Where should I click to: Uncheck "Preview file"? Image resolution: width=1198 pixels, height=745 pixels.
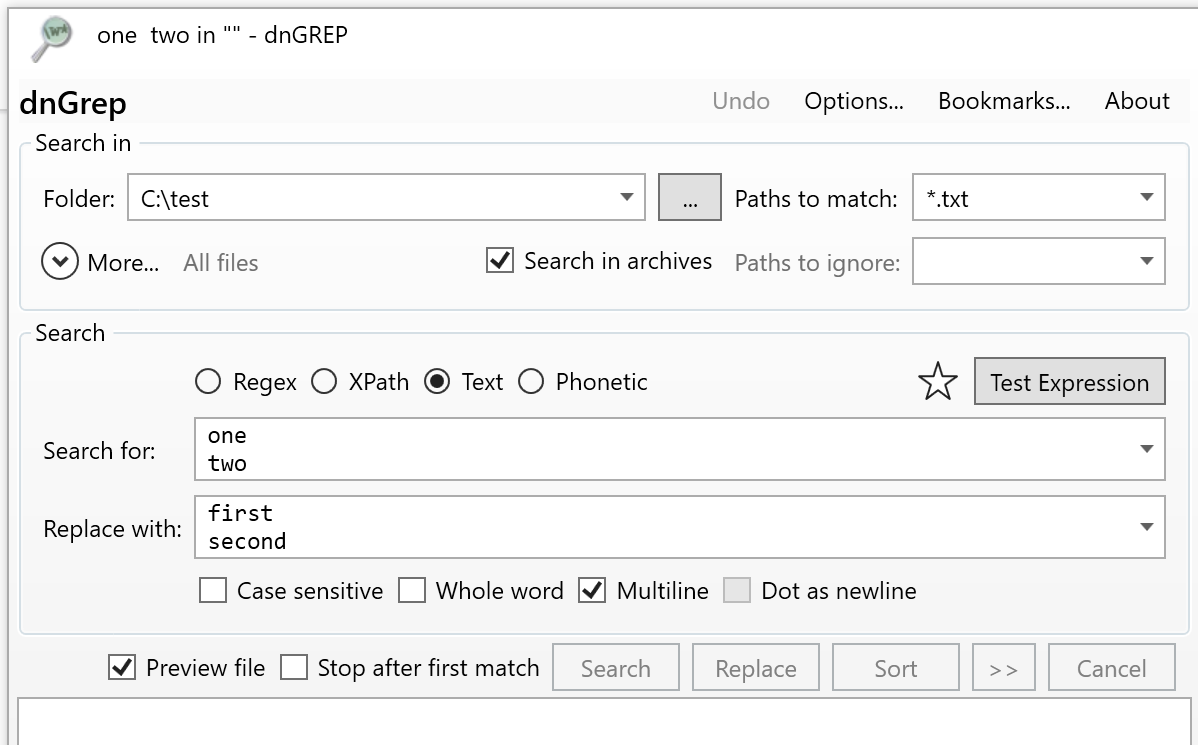click(x=123, y=667)
